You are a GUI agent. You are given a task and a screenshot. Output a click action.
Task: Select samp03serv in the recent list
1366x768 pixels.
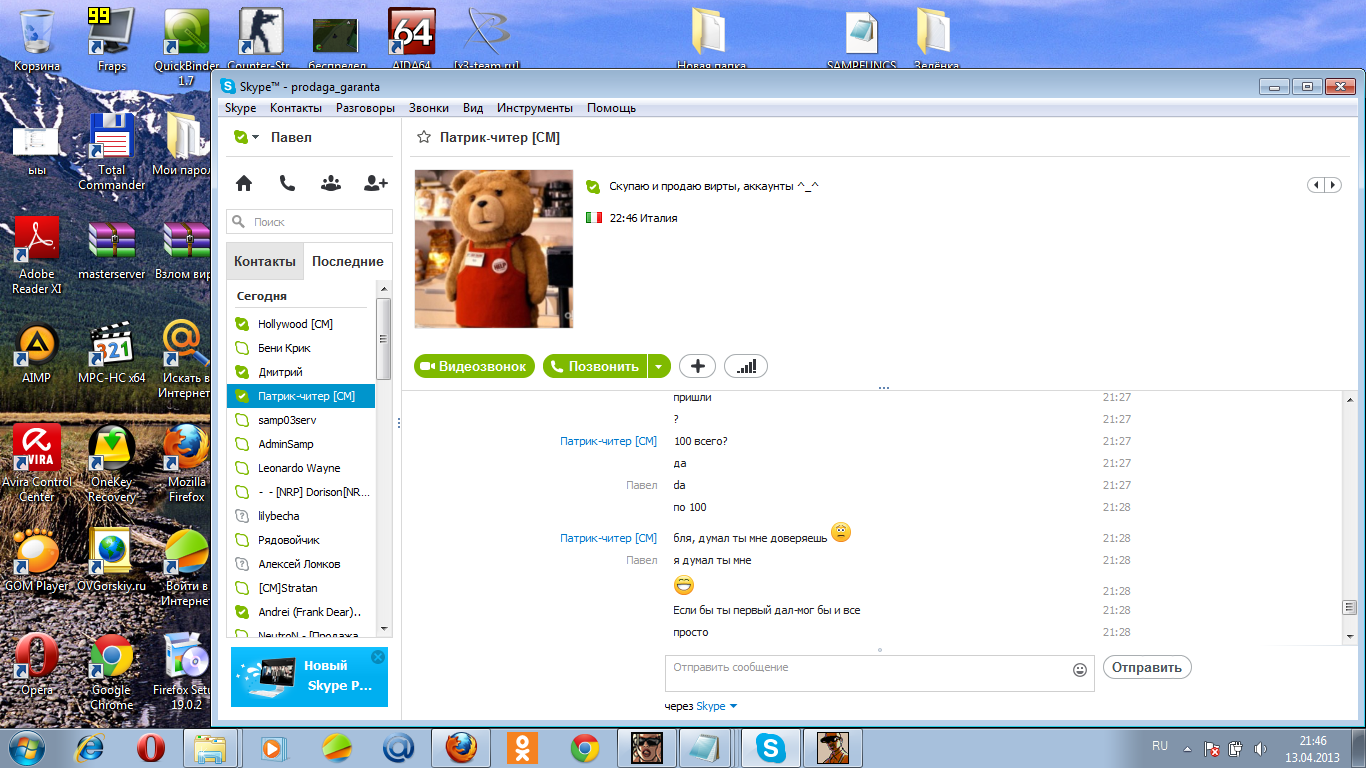pos(301,420)
